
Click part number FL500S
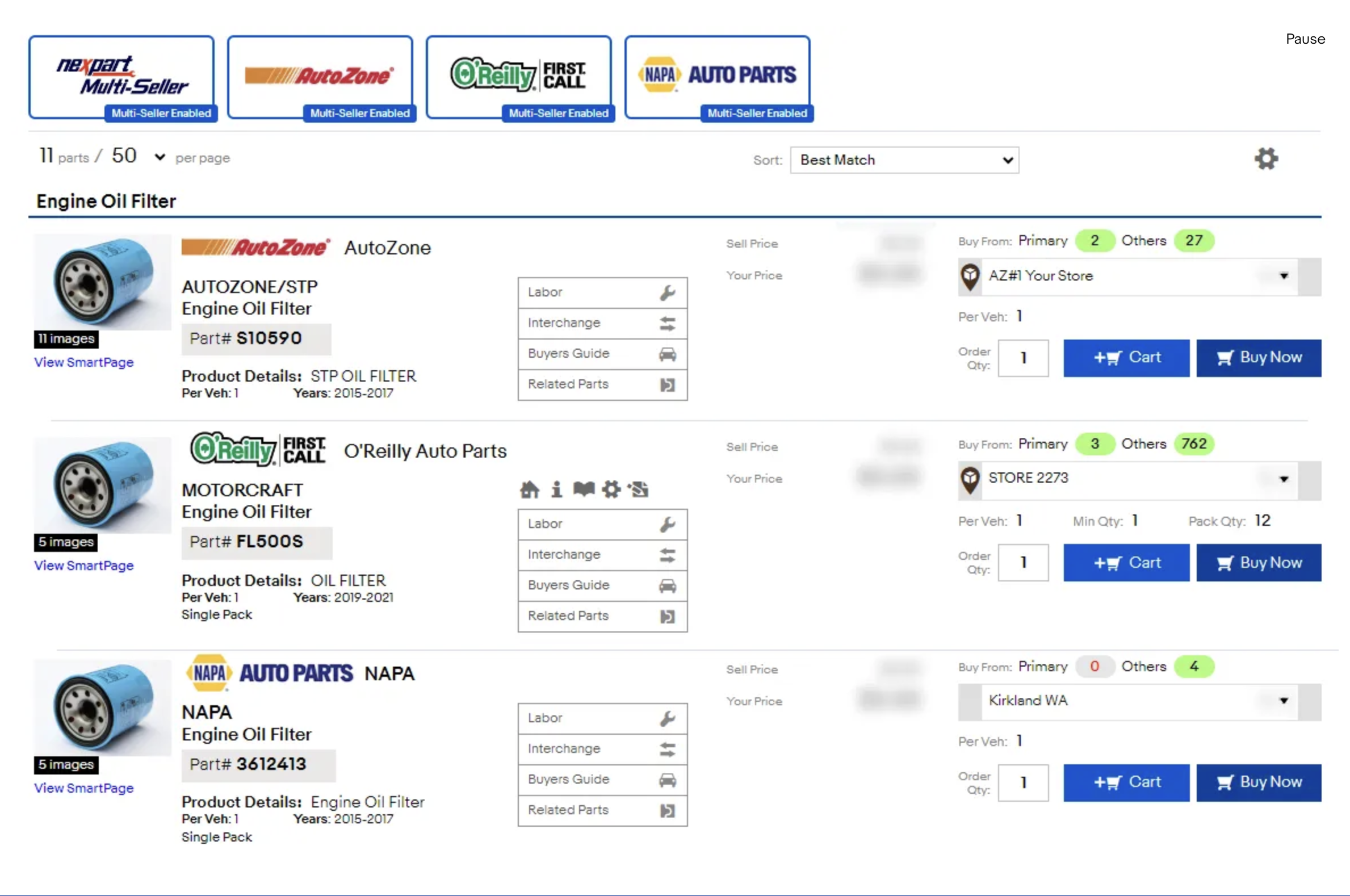[270, 542]
